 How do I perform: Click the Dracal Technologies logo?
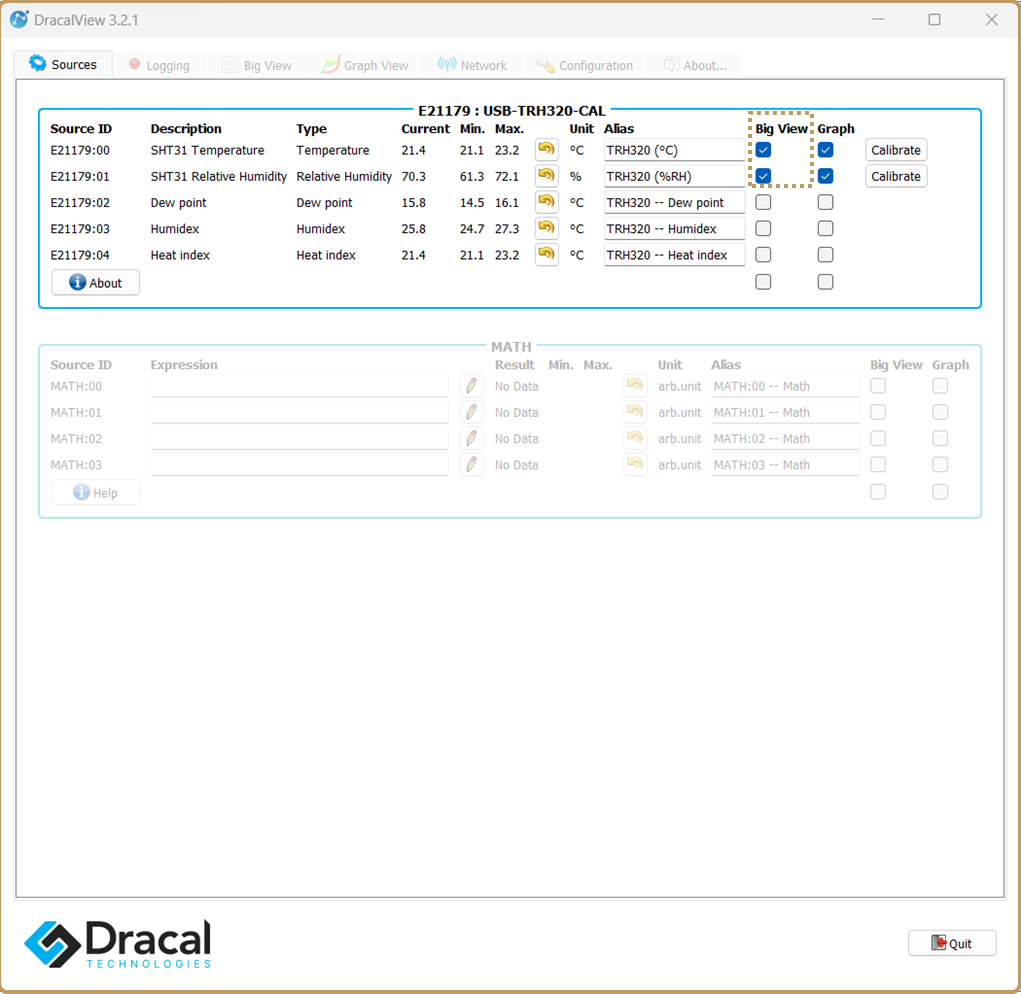118,944
